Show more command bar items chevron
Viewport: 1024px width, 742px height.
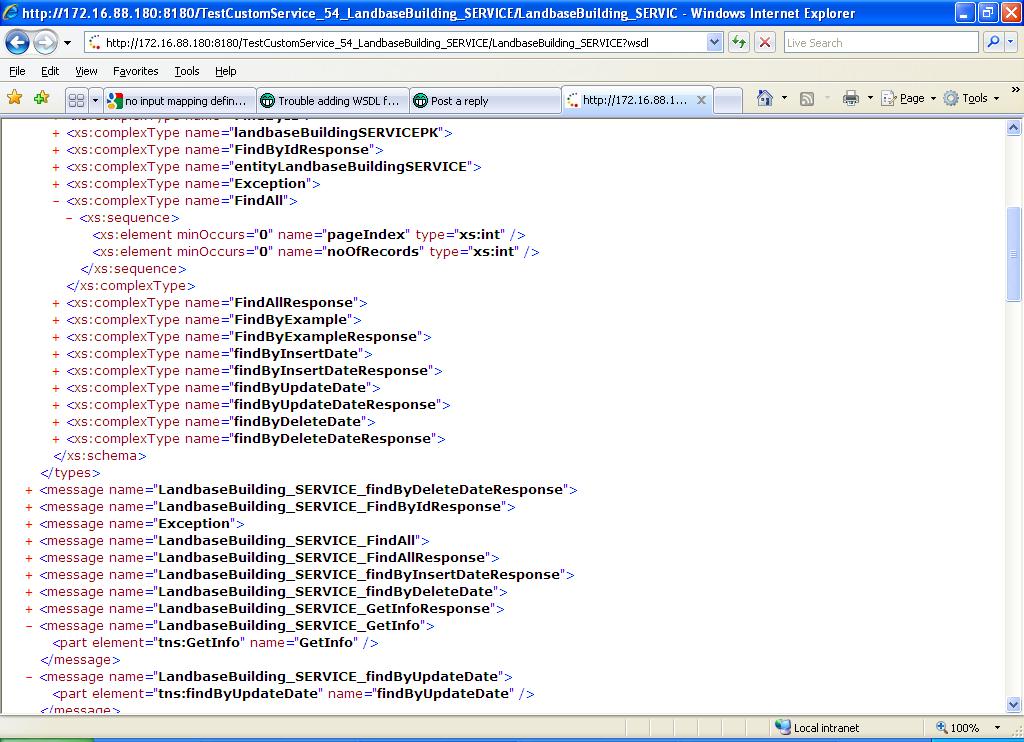[x=1016, y=89]
